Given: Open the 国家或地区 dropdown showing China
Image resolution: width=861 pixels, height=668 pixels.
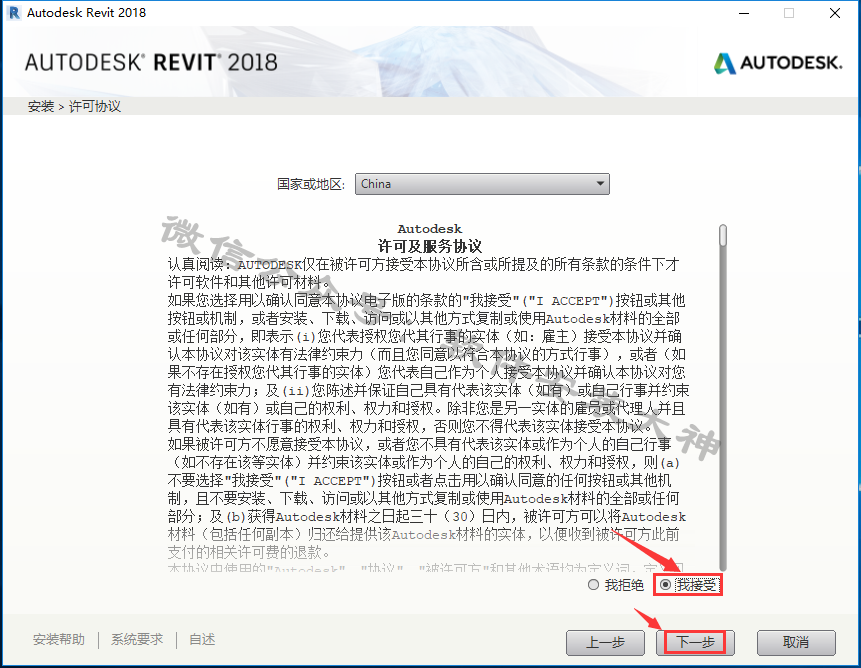Looking at the screenshot, I should 482,184.
